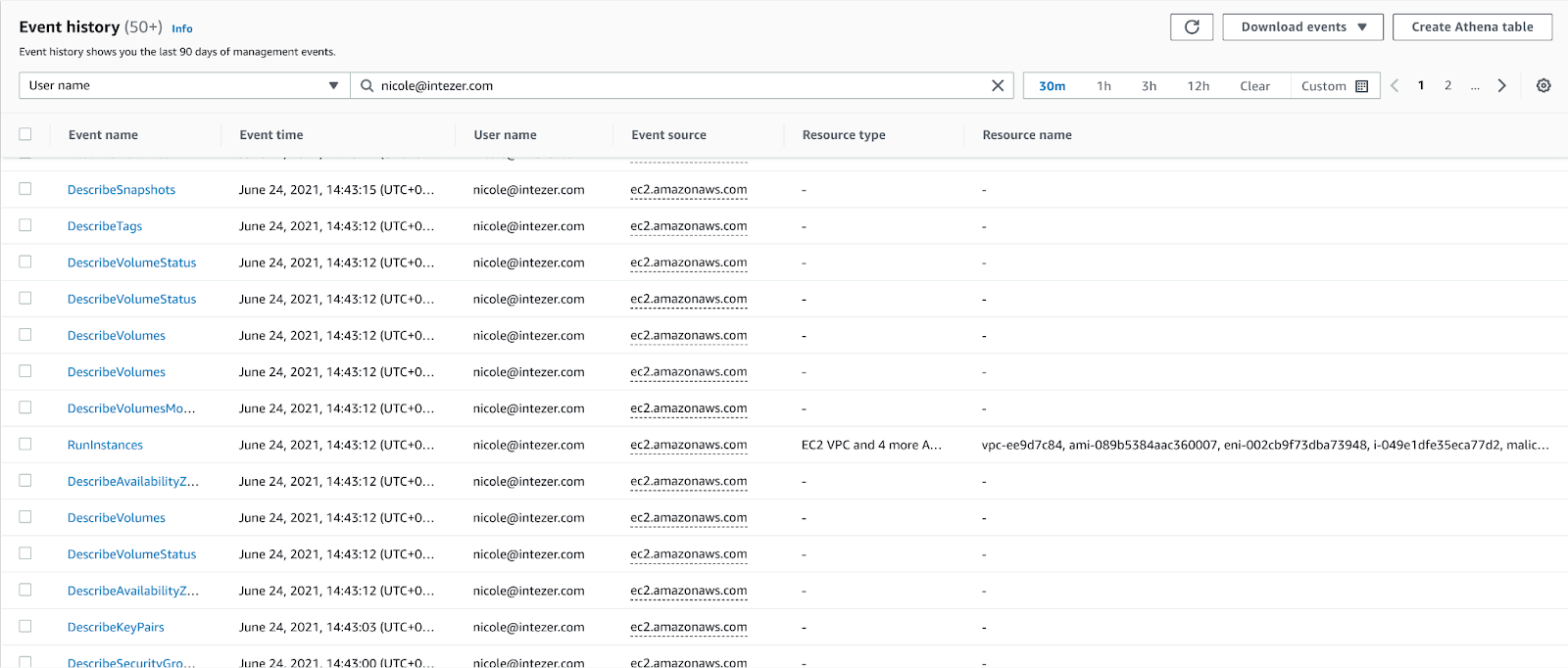Open the DescribeSnapshots event

tap(122, 190)
